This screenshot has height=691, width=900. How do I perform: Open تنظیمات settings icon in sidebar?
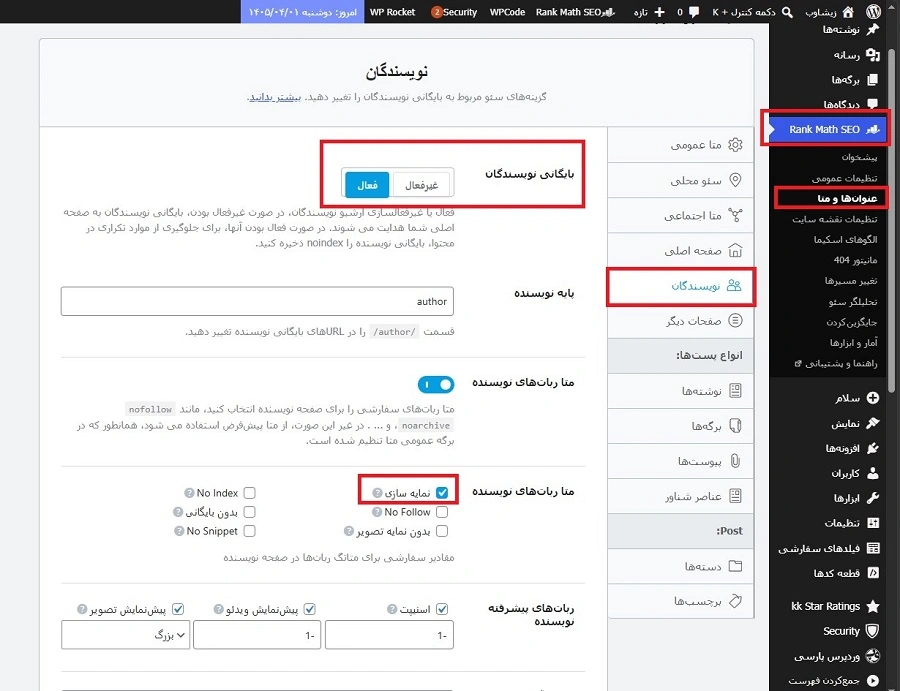coord(872,523)
